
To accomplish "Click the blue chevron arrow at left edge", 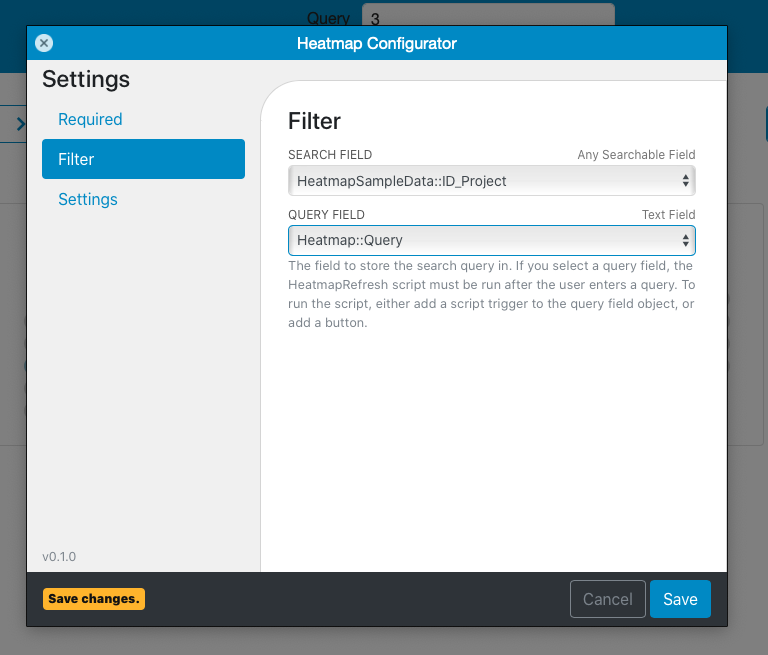I will (x=21, y=123).
